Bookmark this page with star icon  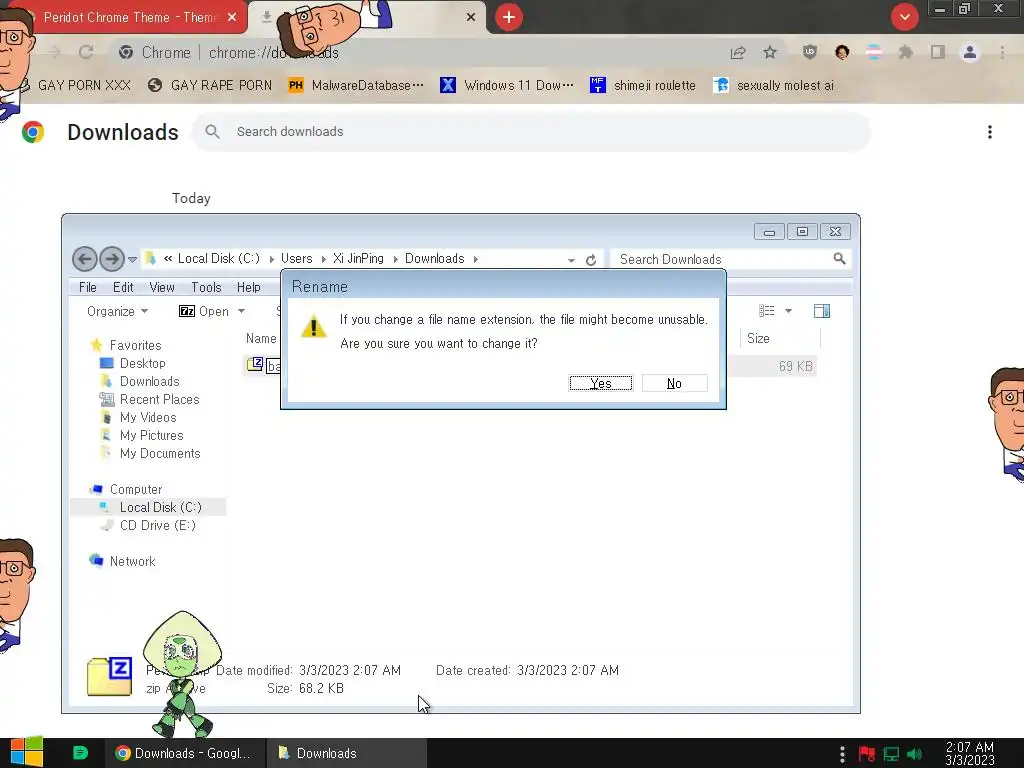point(770,52)
